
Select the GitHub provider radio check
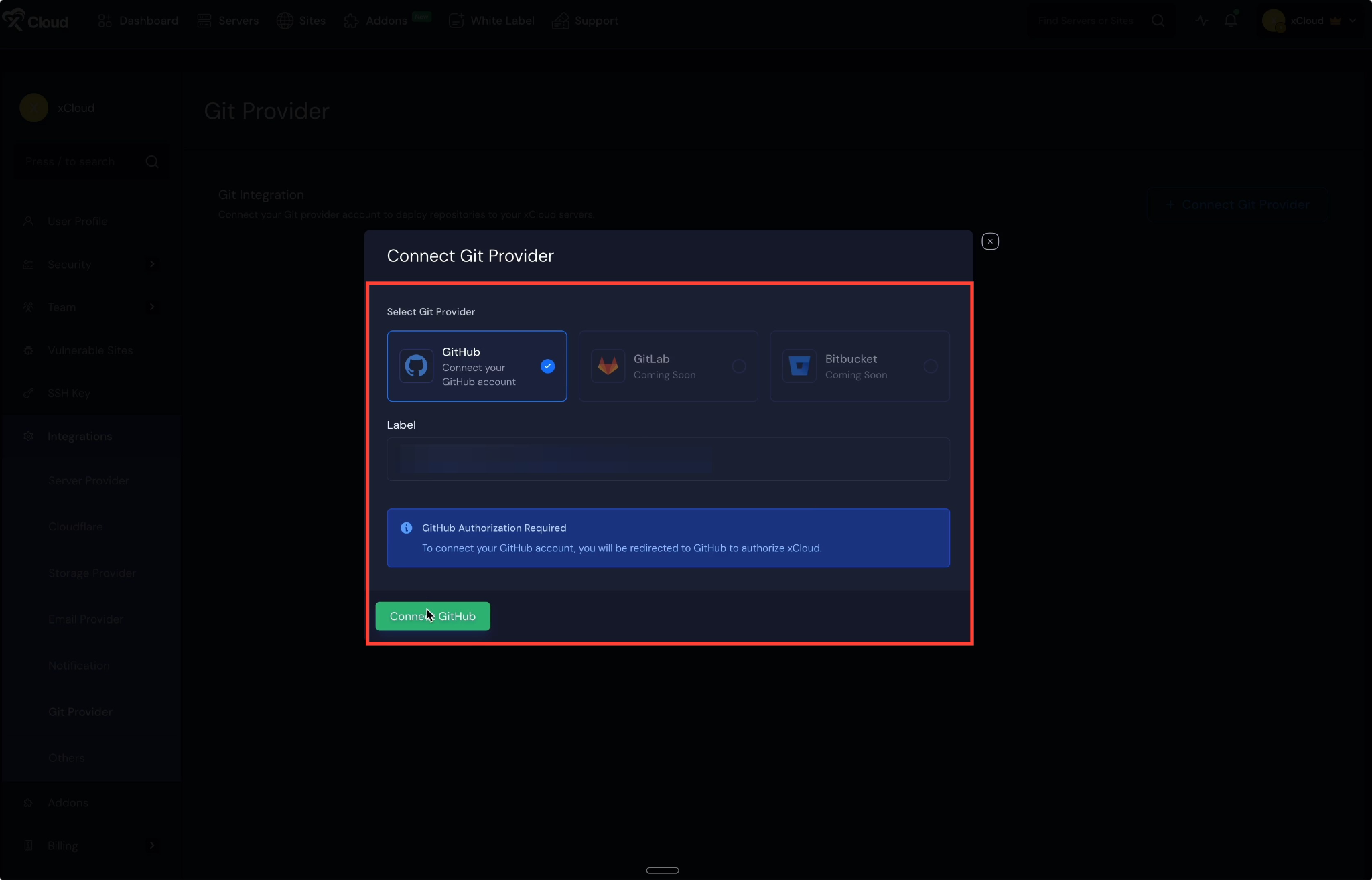click(548, 366)
